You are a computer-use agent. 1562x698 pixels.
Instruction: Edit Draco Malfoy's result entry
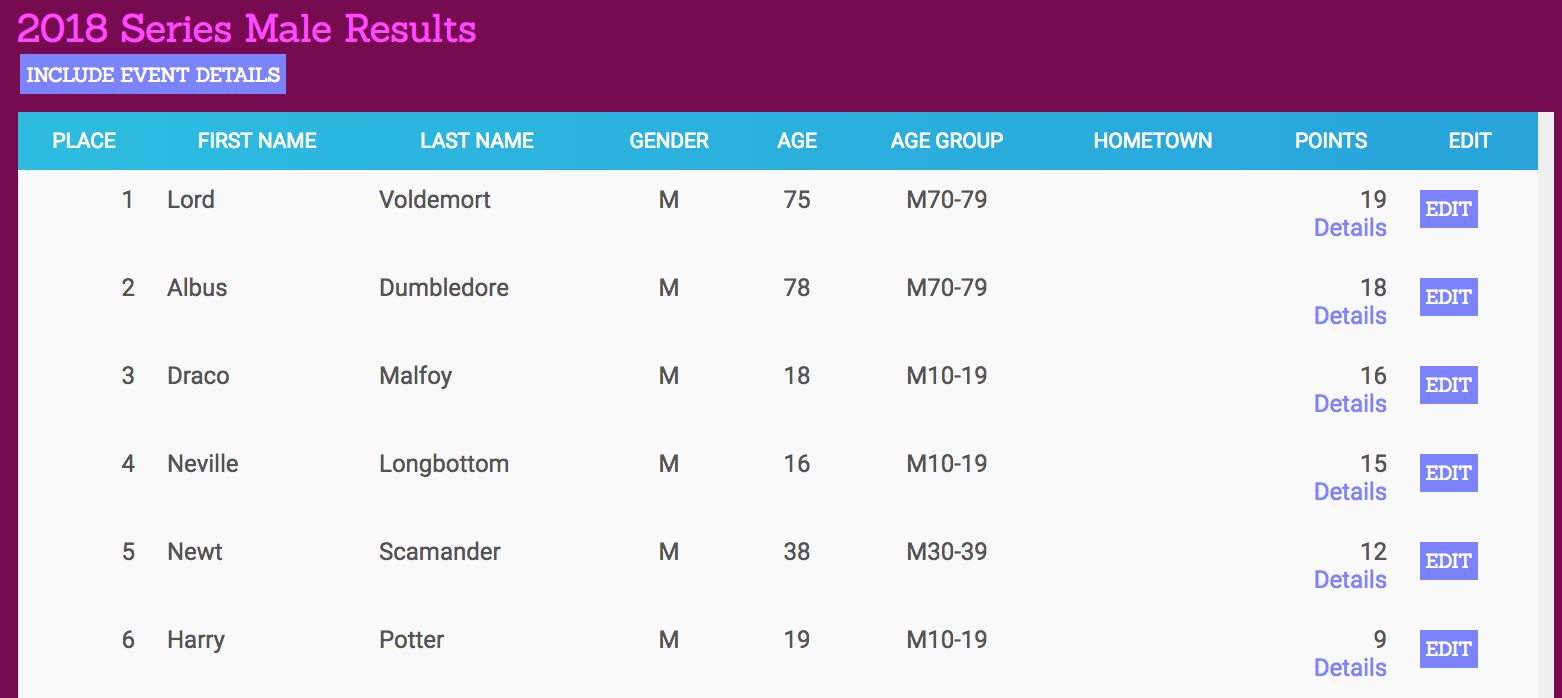(1448, 385)
